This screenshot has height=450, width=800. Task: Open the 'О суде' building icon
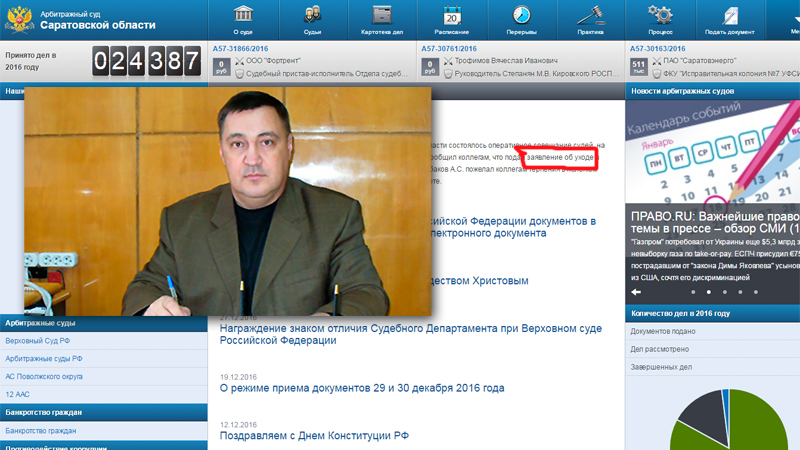tap(243, 15)
